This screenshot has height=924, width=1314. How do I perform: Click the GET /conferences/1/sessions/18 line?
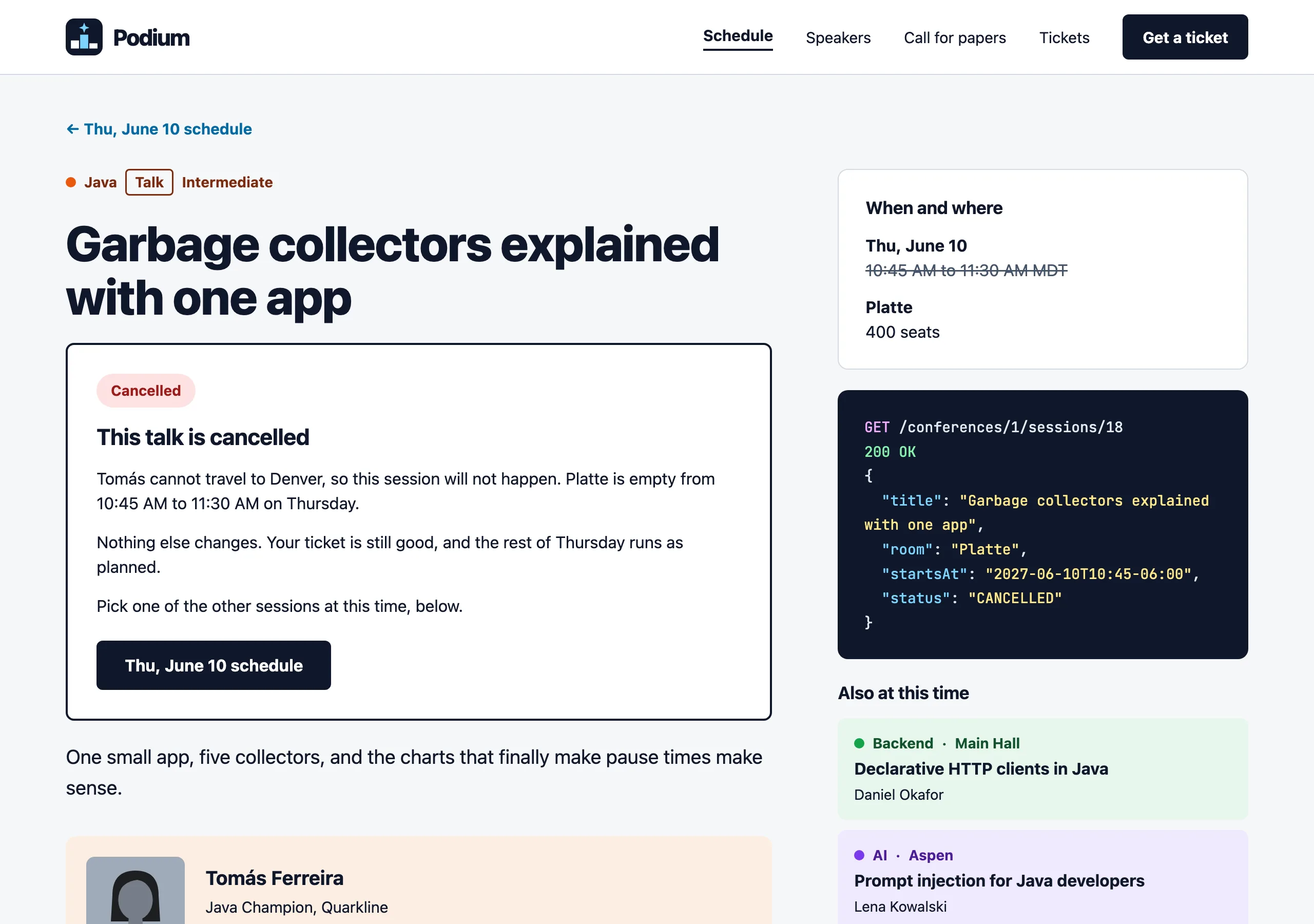993,427
